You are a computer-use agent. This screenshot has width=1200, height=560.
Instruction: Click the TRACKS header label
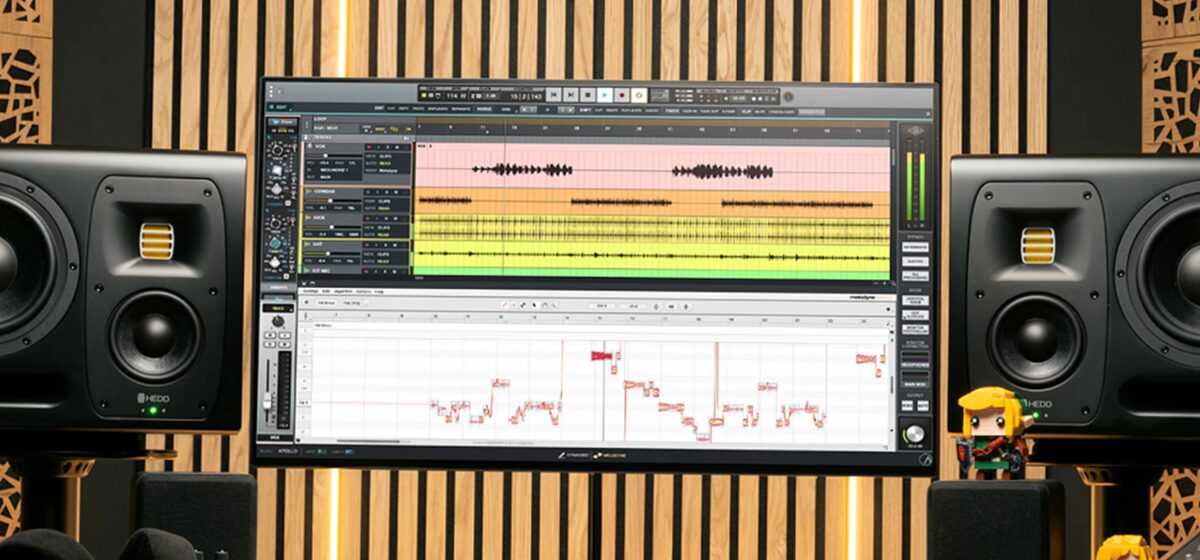click(x=323, y=137)
